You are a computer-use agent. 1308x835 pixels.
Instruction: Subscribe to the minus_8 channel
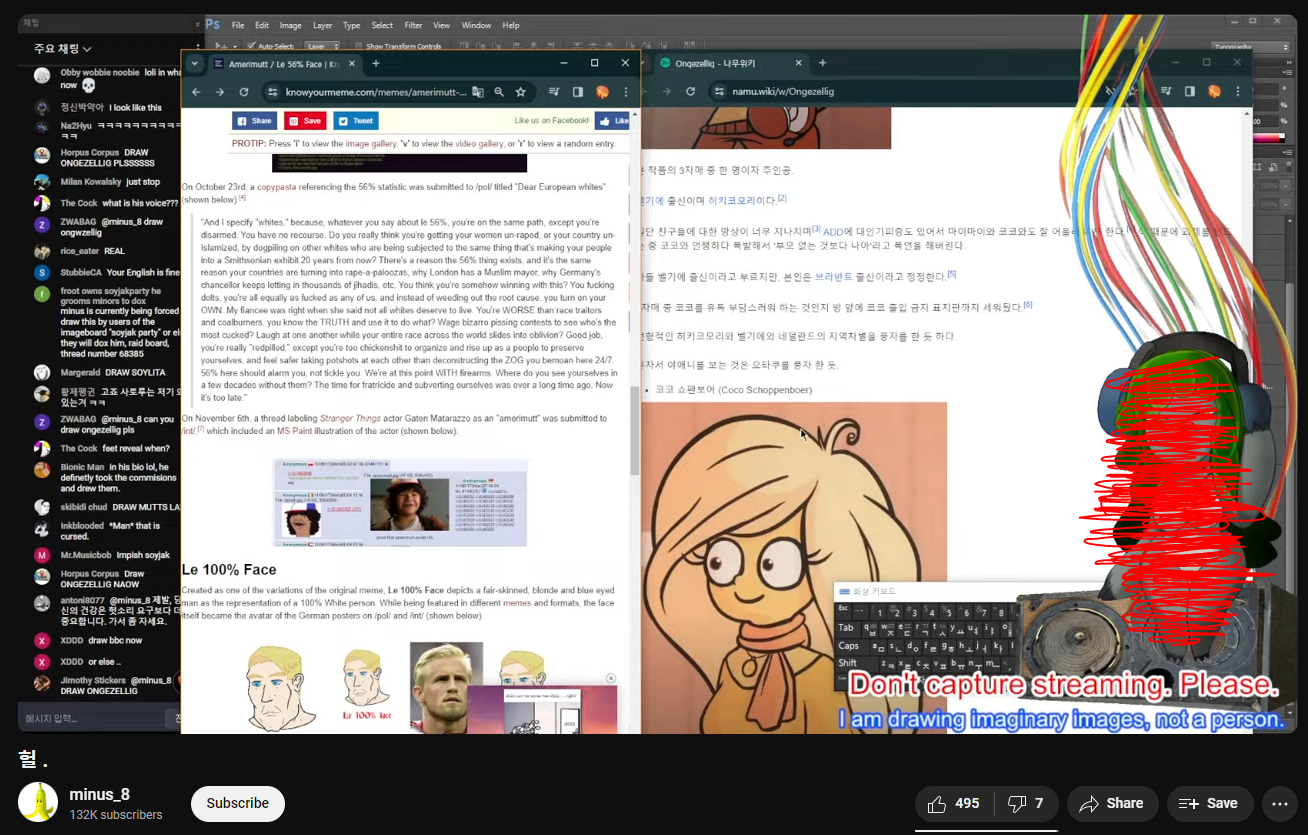click(x=237, y=804)
